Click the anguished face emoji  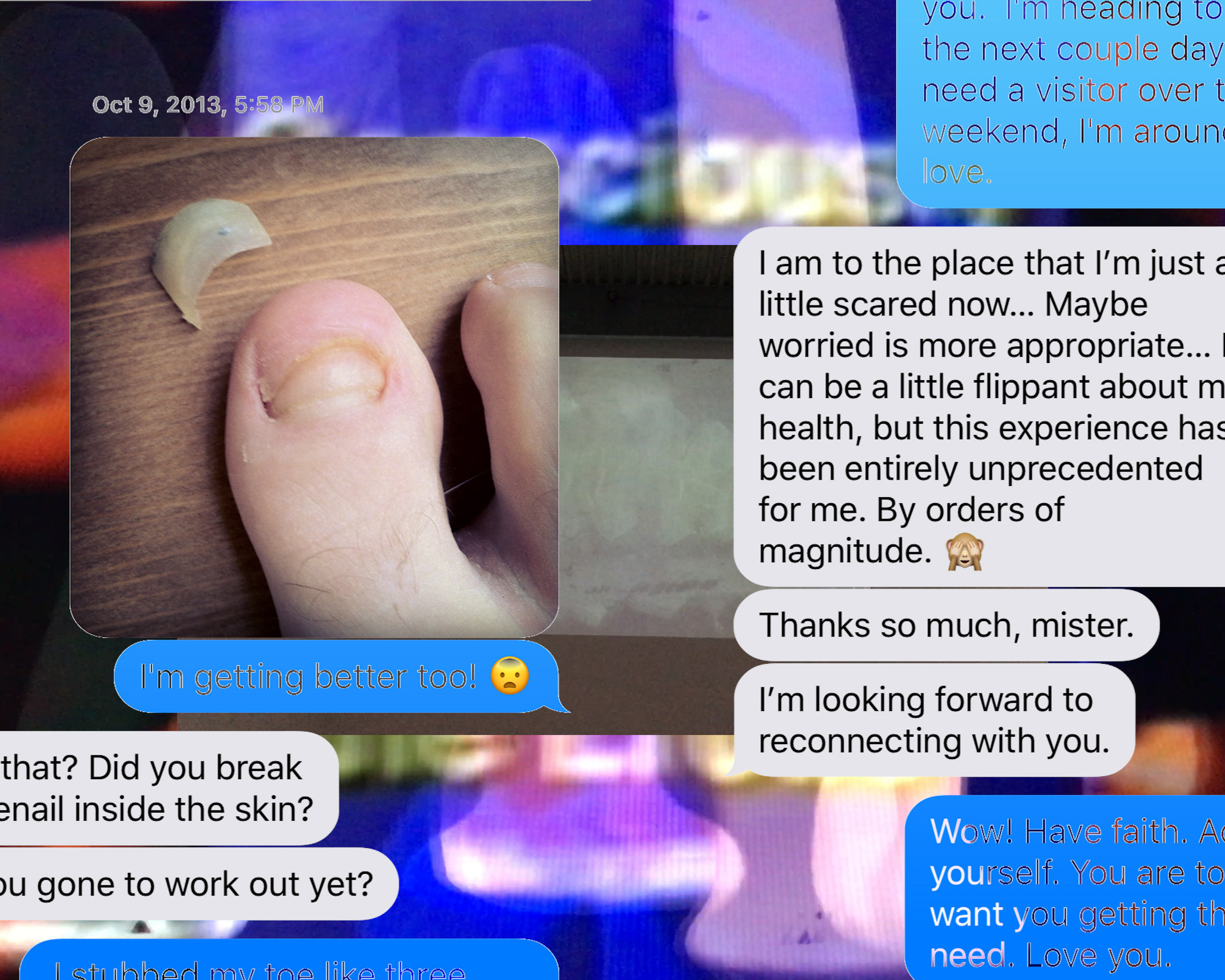[x=510, y=676]
